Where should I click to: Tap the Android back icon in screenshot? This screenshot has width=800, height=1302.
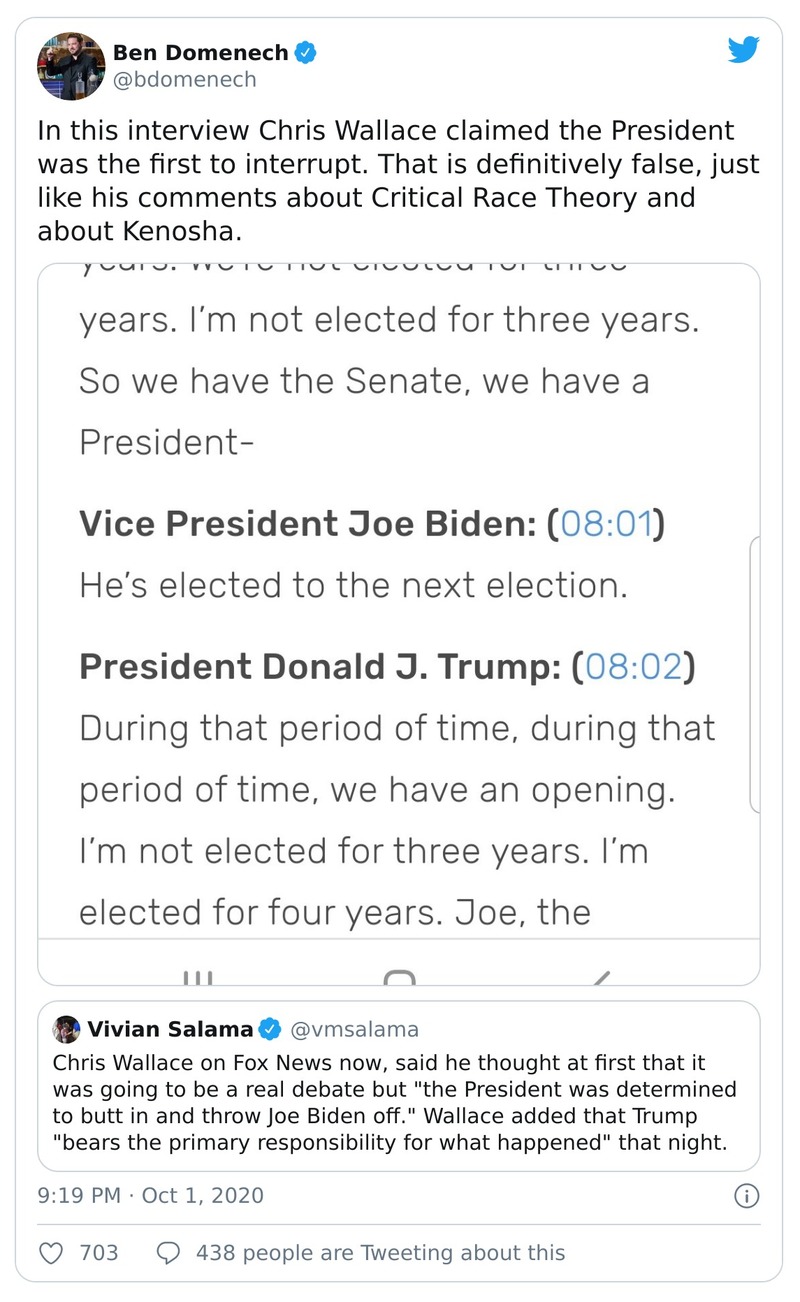point(601,977)
